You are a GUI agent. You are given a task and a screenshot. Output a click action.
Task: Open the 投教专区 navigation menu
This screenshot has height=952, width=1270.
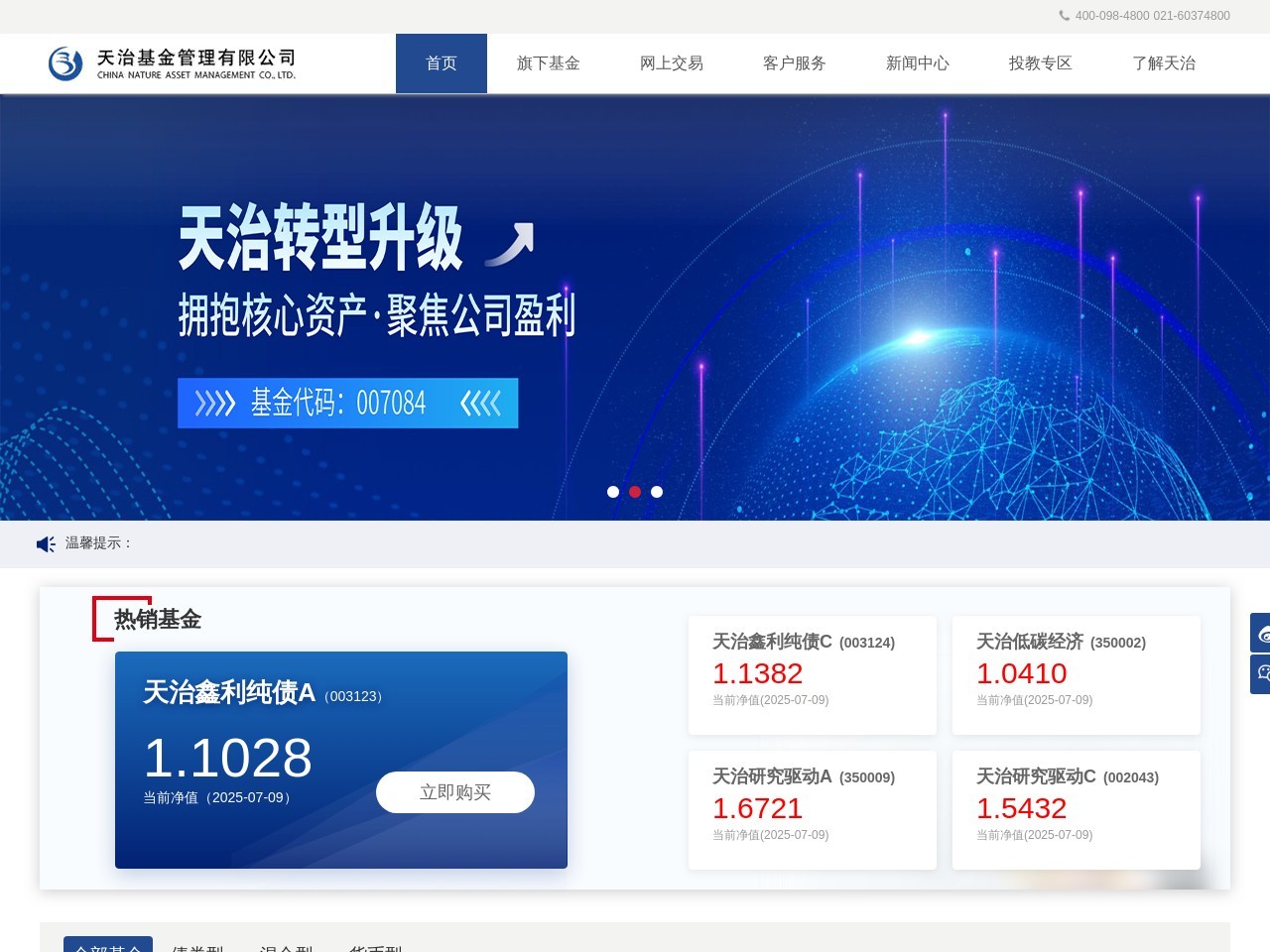(1040, 62)
